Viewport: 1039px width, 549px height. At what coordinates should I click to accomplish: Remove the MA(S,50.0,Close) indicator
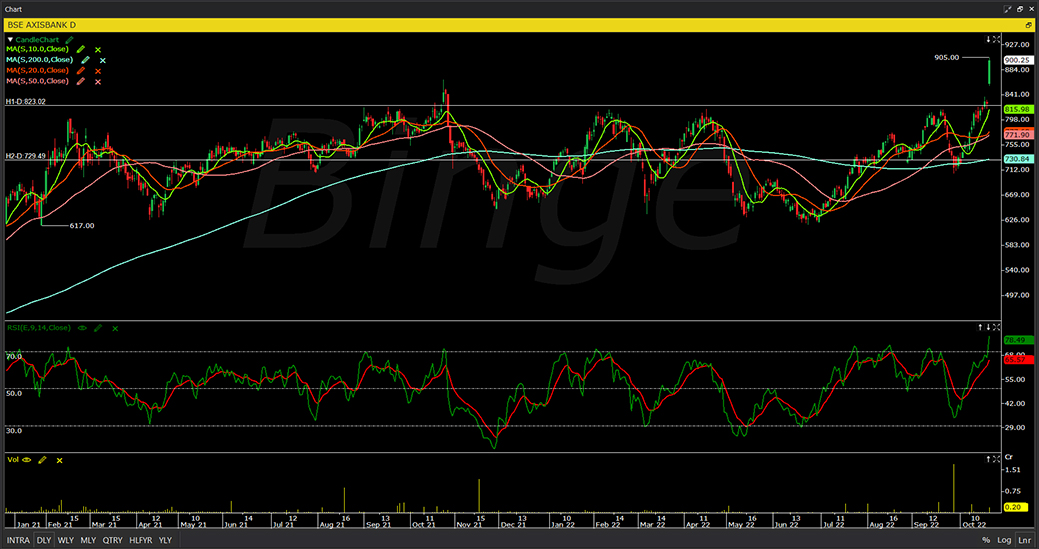97,81
